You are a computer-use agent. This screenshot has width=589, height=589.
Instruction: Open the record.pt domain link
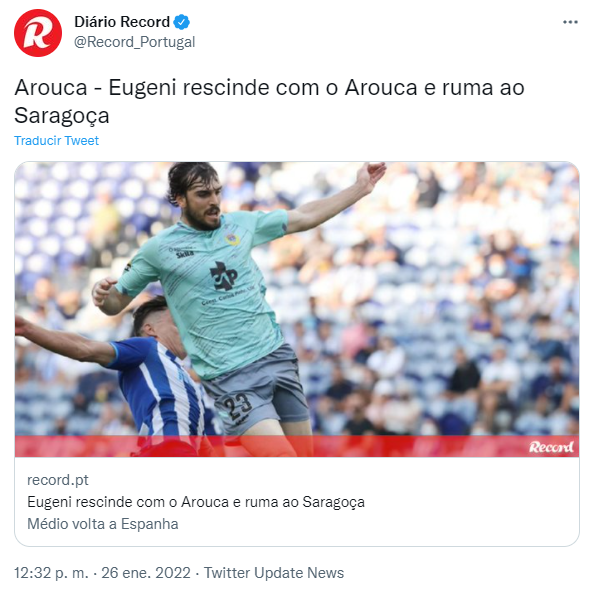point(58,480)
